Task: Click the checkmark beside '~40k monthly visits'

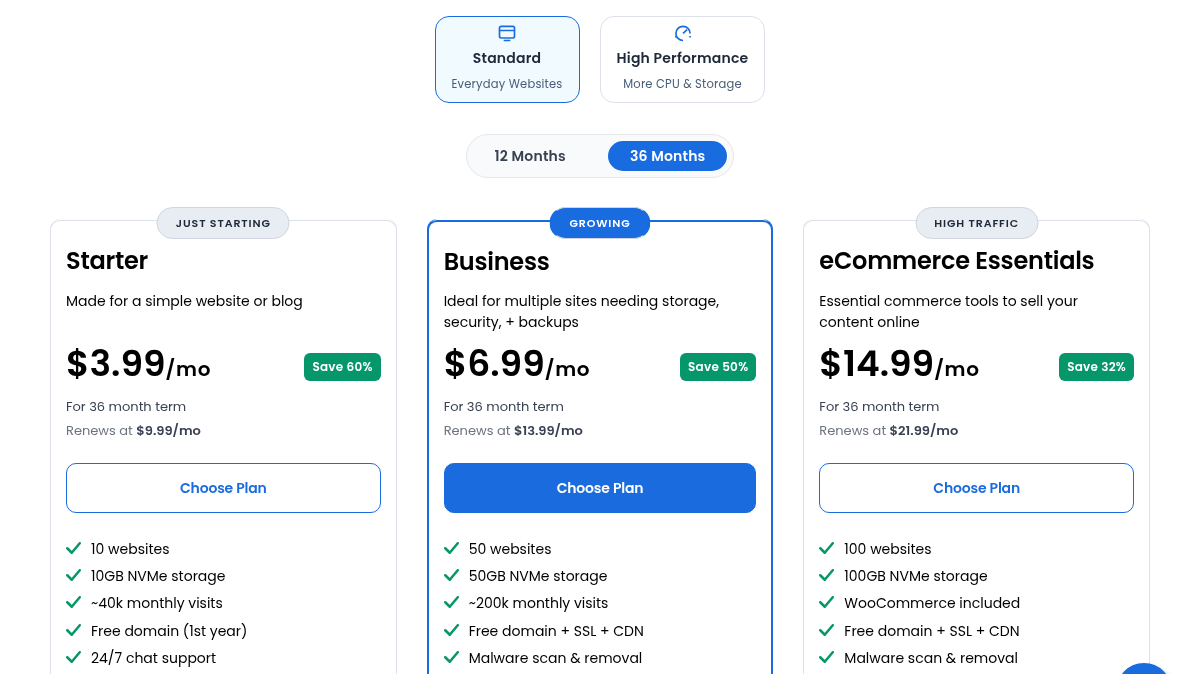Action: (x=73, y=602)
